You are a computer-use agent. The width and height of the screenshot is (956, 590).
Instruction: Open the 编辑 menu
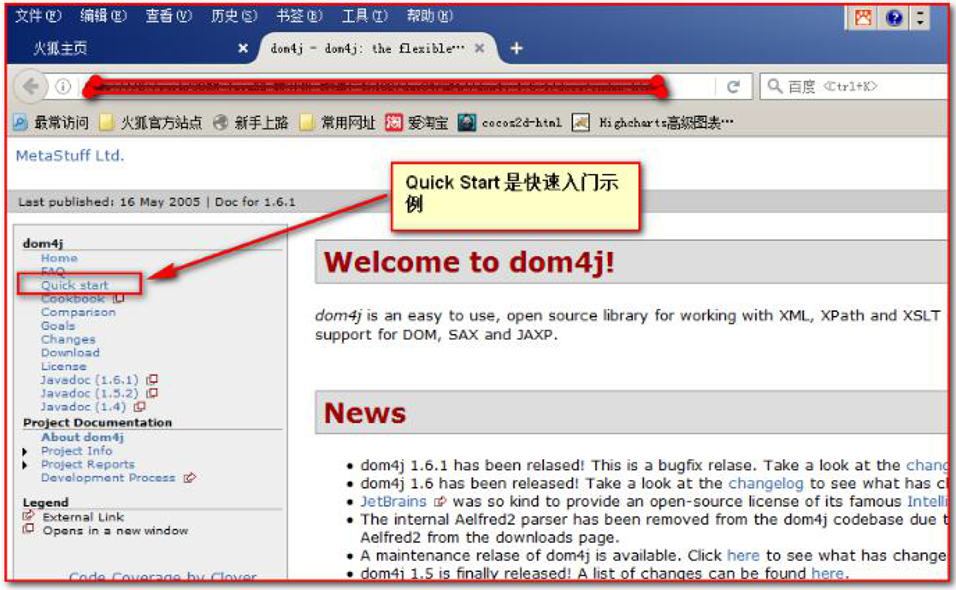tap(103, 16)
